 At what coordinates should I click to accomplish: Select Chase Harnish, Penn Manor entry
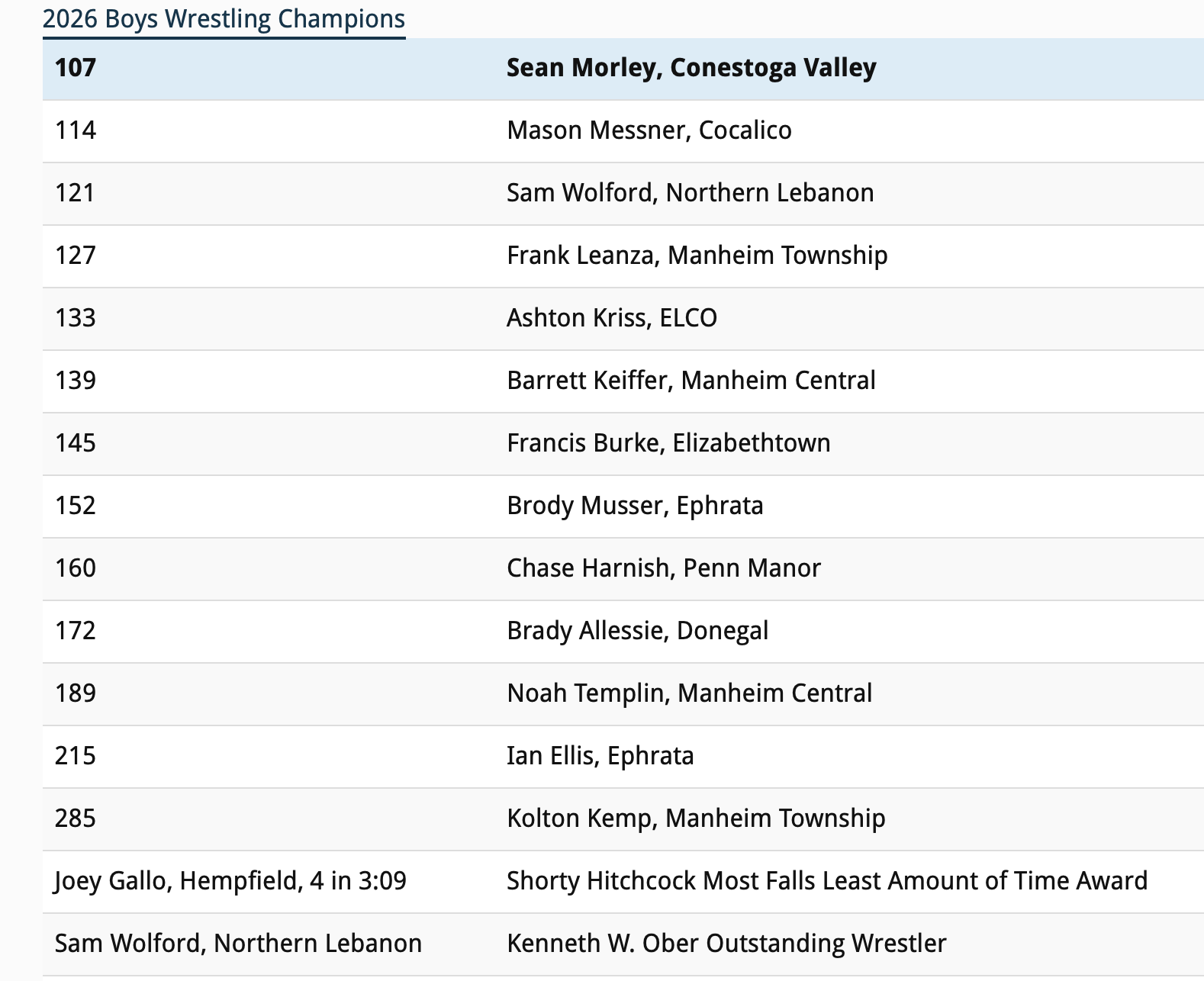click(x=664, y=568)
